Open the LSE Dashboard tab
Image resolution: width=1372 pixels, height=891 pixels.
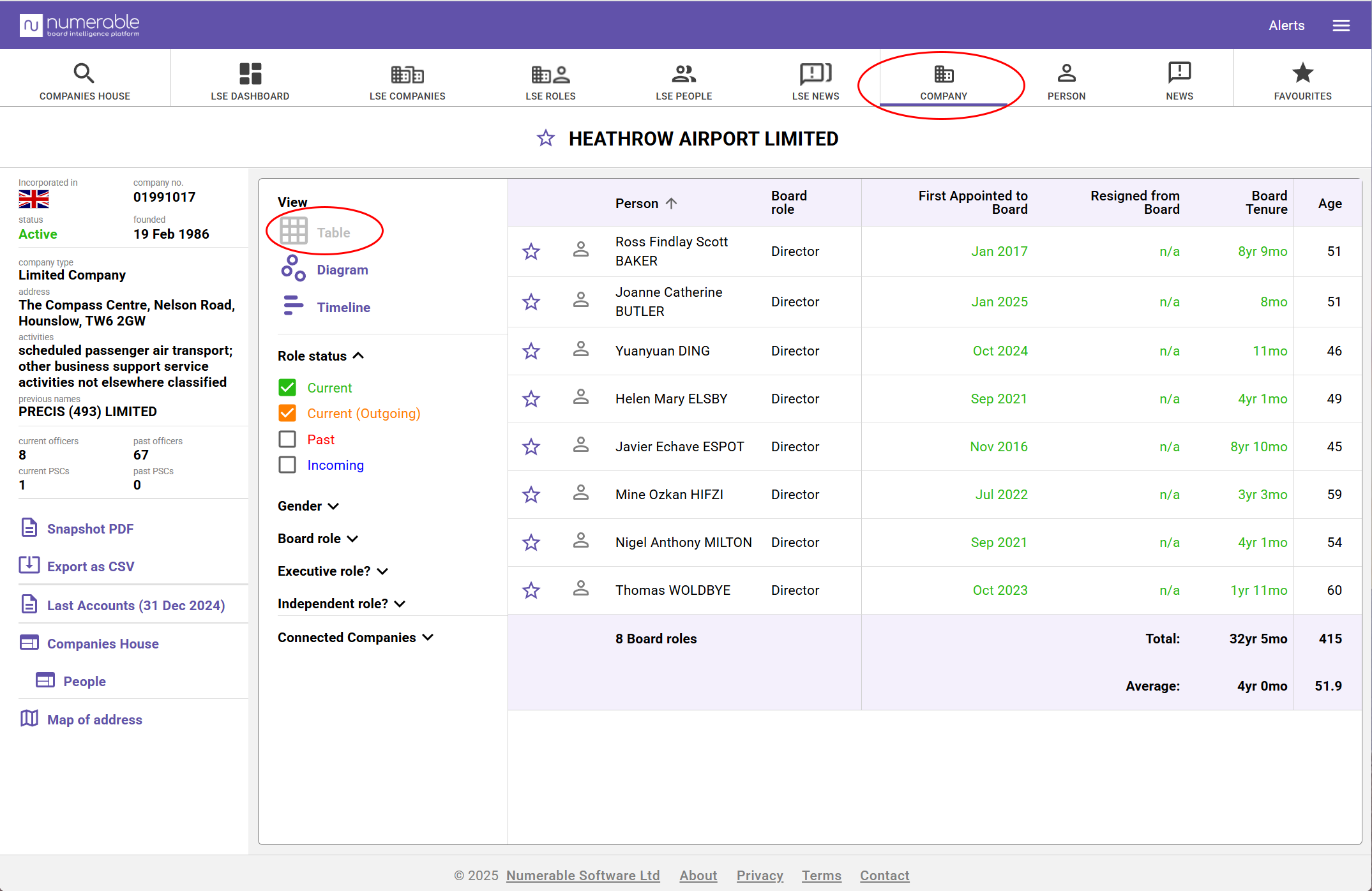click(250, 82)
